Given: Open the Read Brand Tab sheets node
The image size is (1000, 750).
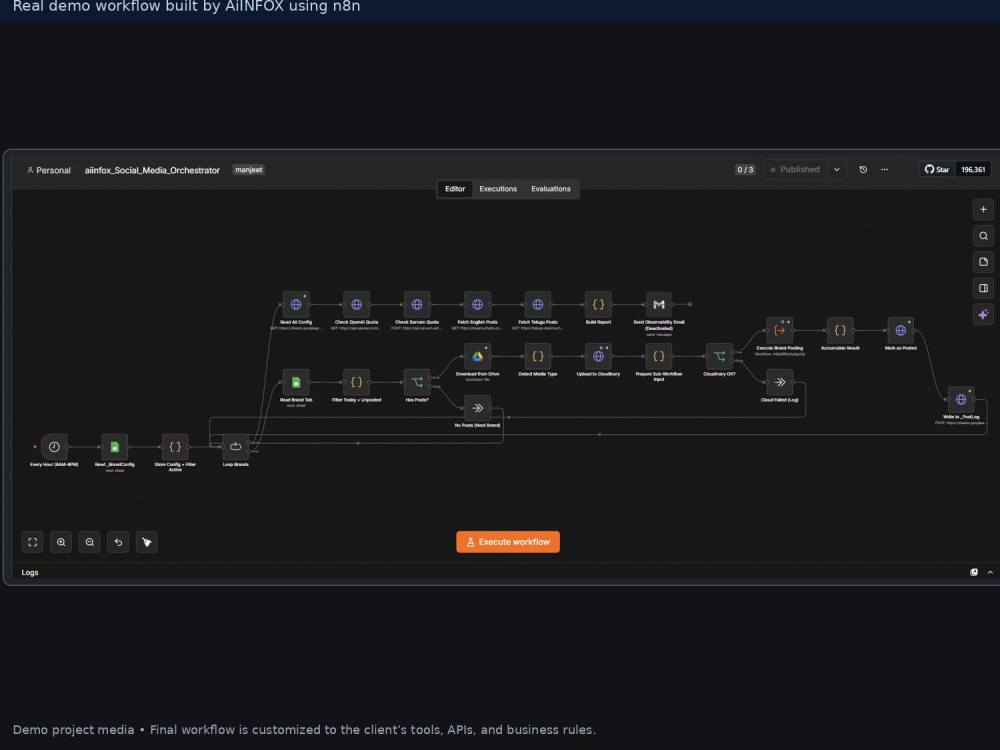Looking at the screenshot, I should tap(296, 383).
